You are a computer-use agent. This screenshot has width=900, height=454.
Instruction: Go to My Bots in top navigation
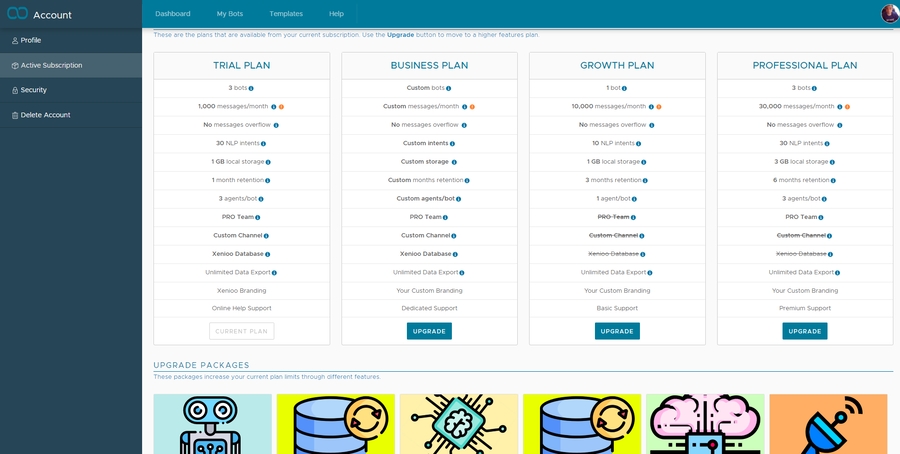coord(229,14)
